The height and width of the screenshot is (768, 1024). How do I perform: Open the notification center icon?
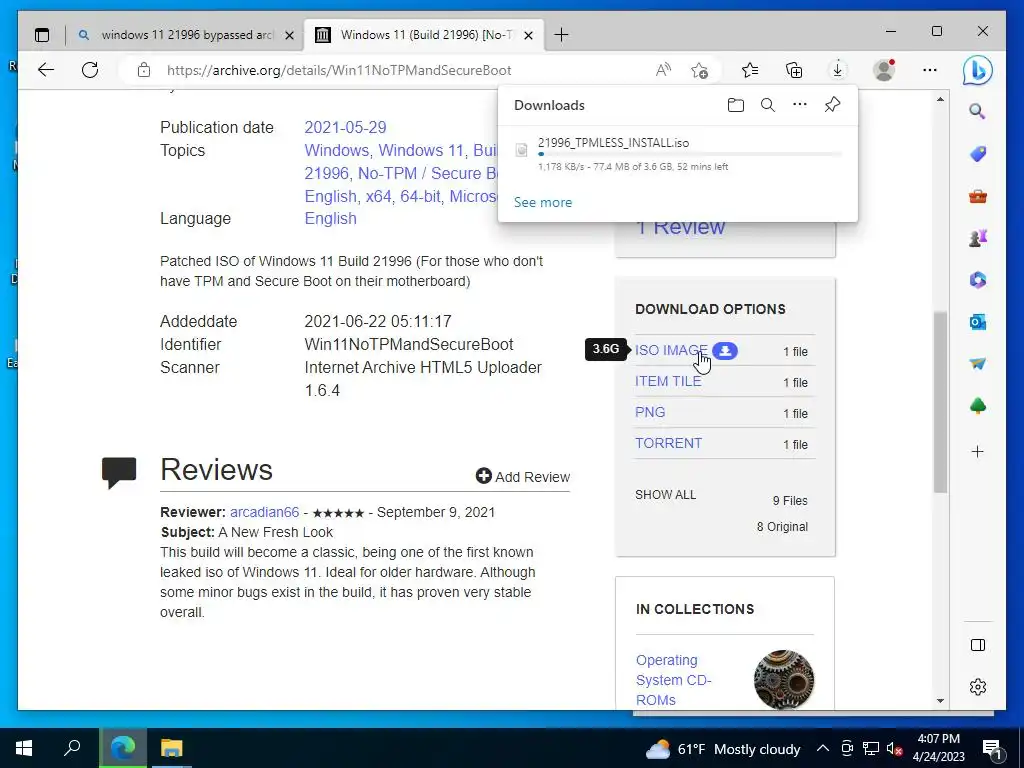(x=992, y=748)
